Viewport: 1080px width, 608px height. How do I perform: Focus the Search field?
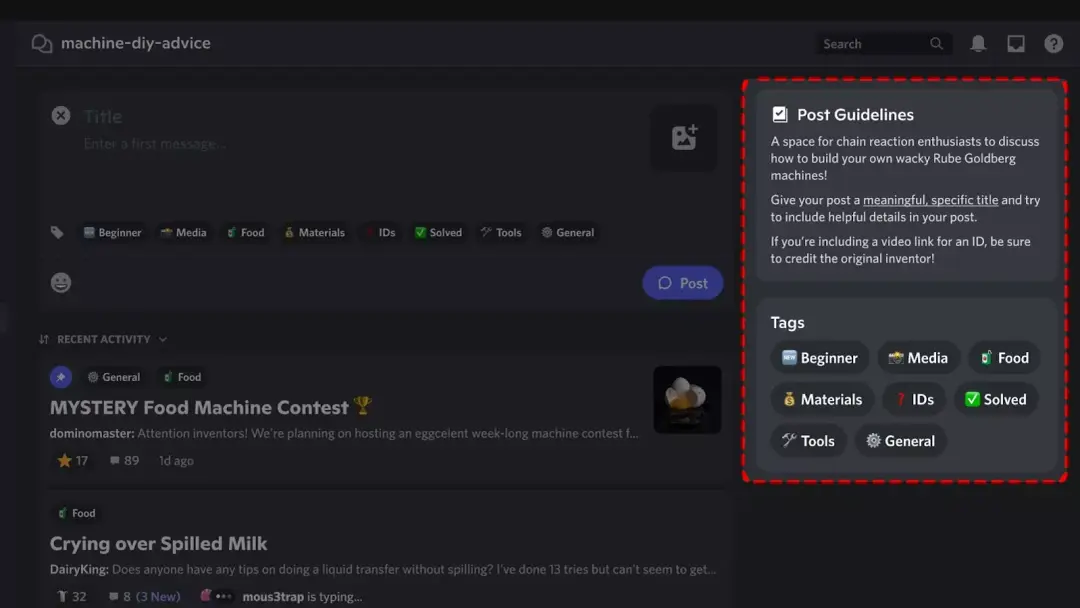884,43
